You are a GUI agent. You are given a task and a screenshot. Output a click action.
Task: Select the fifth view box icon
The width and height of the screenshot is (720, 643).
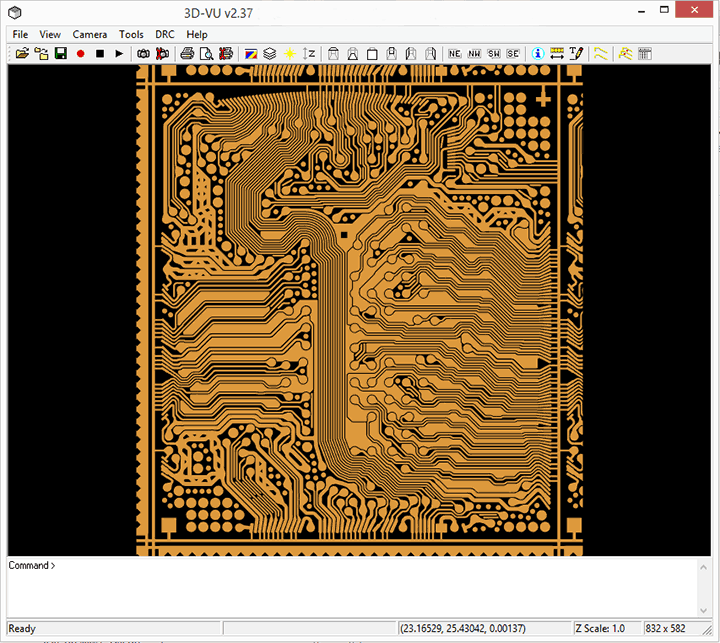411,54
